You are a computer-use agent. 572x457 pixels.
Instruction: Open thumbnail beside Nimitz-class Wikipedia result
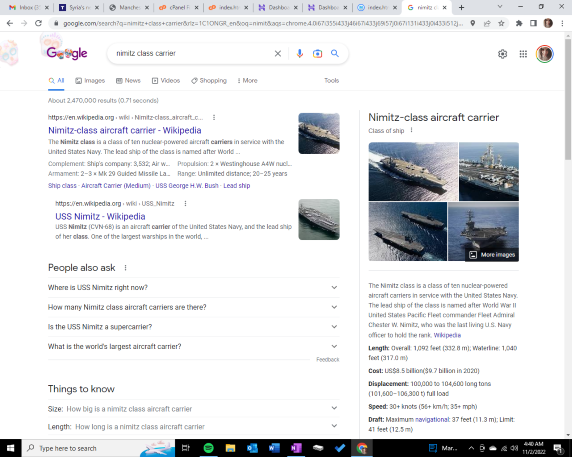tap(319, 133)
